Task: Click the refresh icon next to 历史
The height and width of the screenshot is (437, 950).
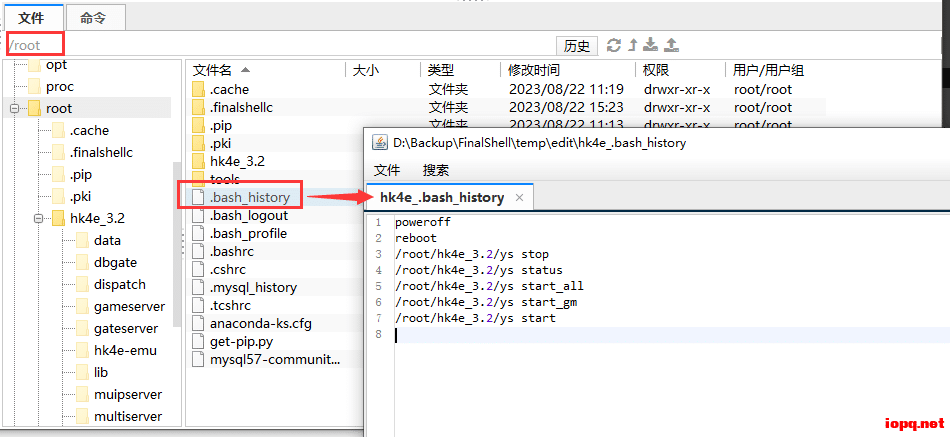Action: point(614,45)
